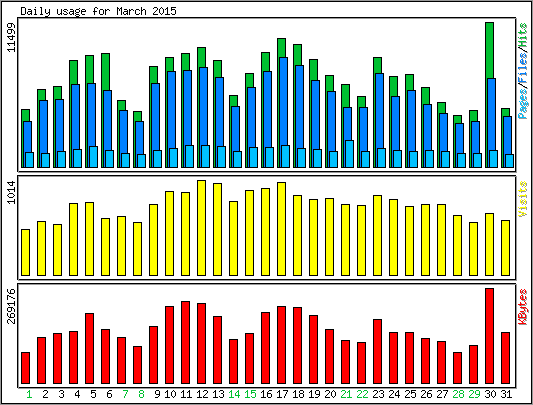
Task: Click the green "Hits" legend word
Action: pos(523,34)
